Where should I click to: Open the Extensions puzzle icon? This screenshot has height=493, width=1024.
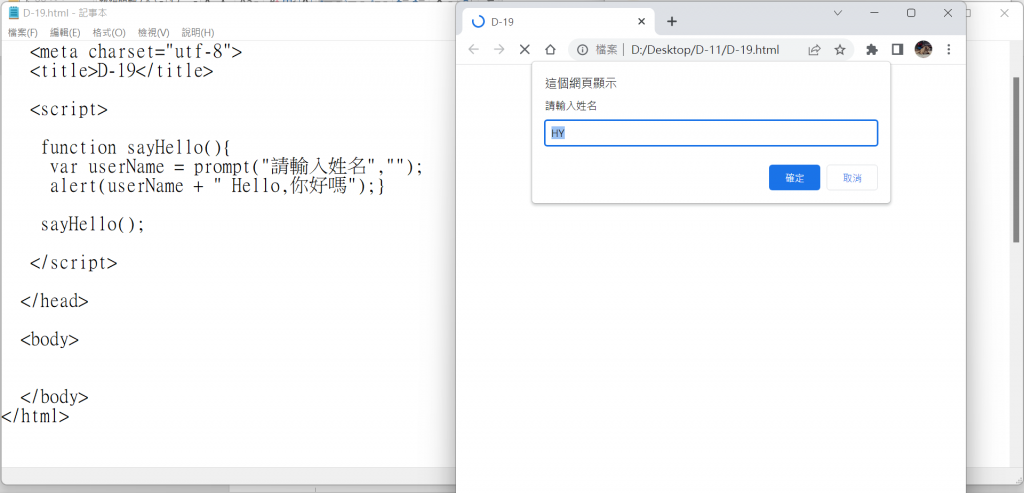[871, 50]
